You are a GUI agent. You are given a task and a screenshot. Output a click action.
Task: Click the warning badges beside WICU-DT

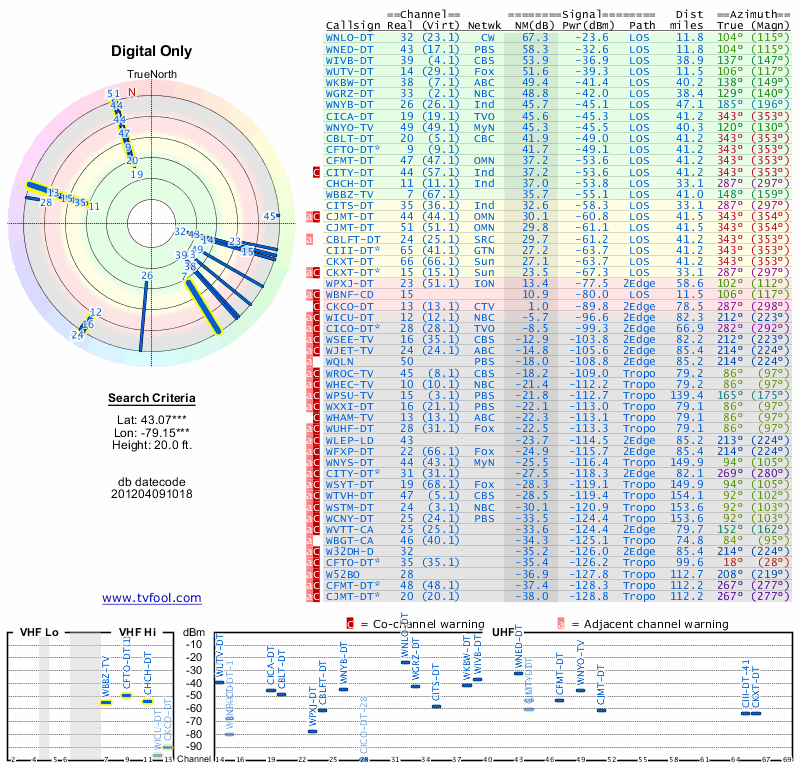click(313, 317)
